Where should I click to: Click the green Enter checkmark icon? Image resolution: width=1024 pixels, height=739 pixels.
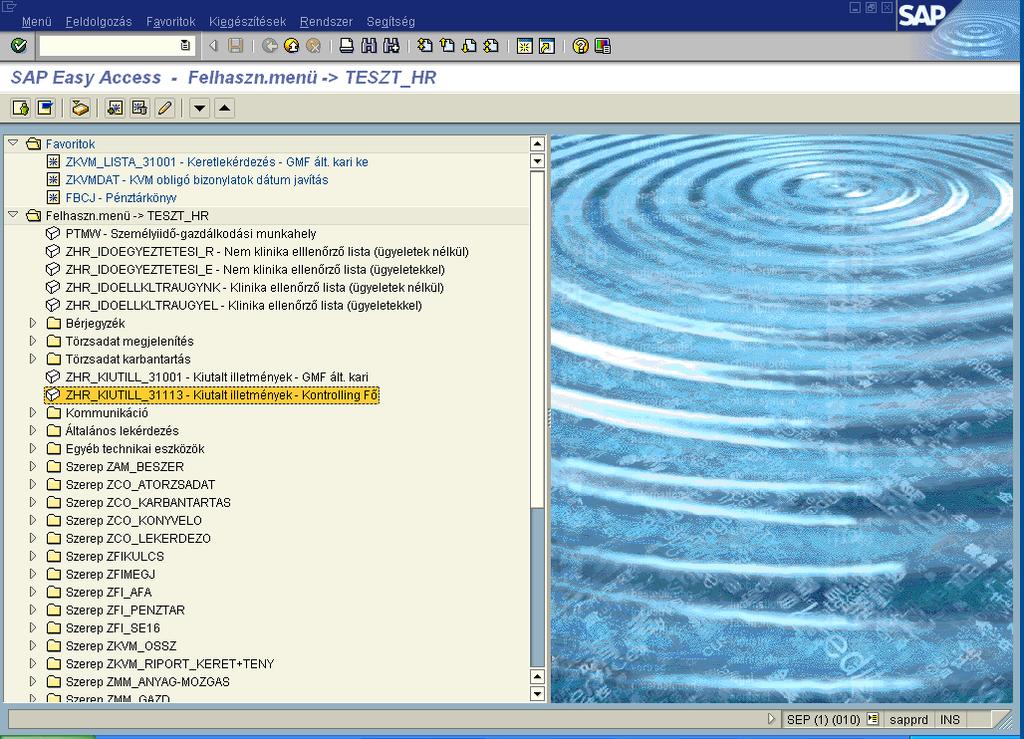19,46
